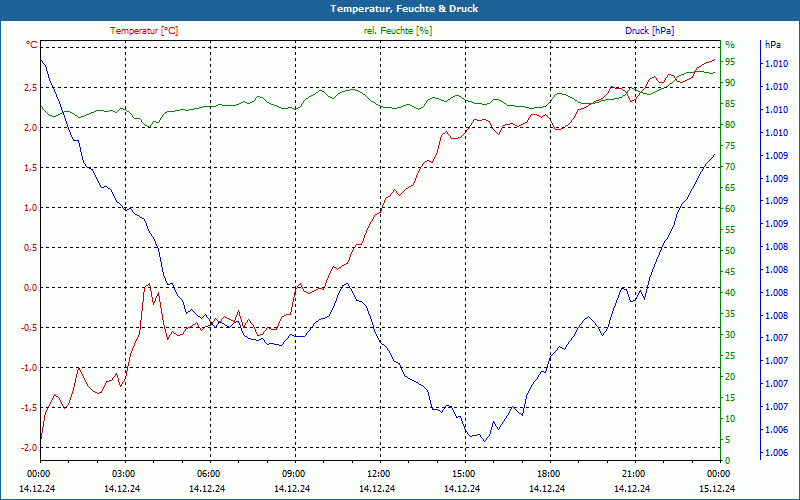Click the '0,0' temperature axis value
The width and height of the screenshot is (800, 500).
point(31,287)
